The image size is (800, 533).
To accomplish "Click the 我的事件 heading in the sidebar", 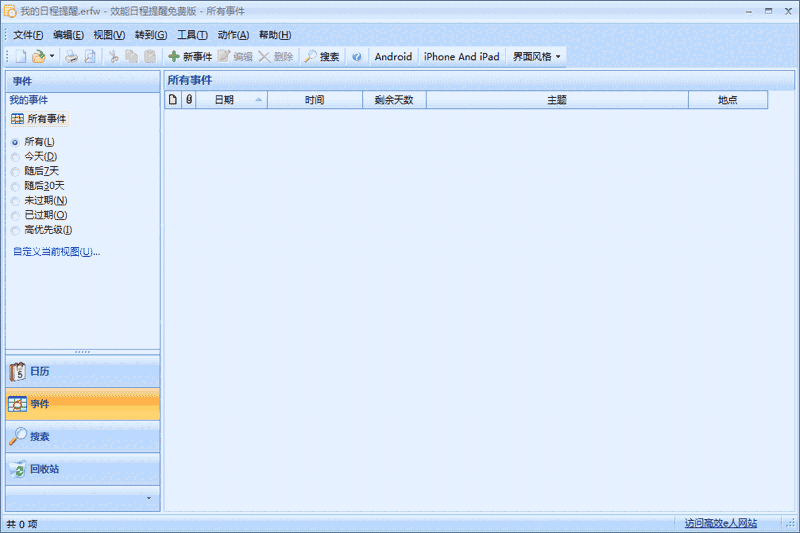I will [x=29, y=100].
